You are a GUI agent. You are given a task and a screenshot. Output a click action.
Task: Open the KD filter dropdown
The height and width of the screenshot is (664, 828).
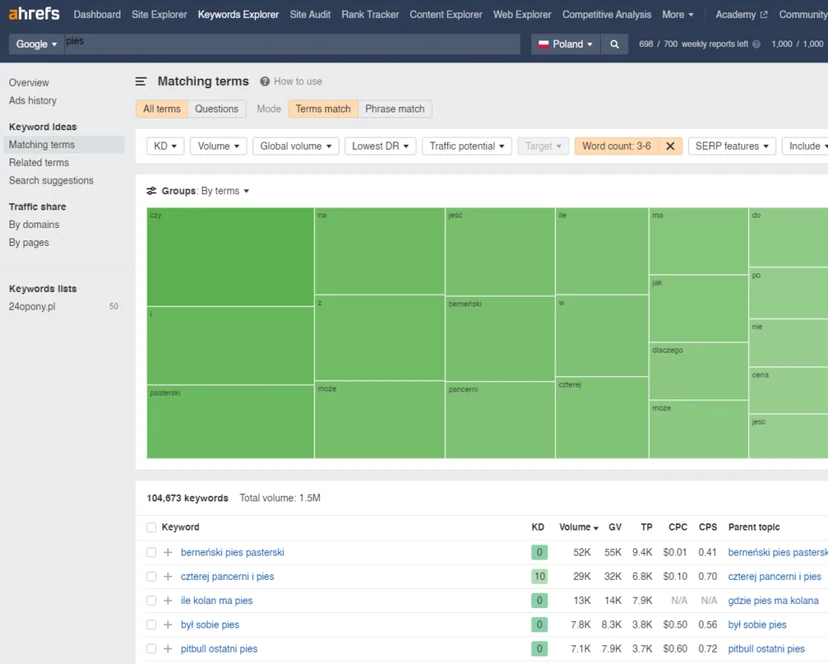click(165, 146)
